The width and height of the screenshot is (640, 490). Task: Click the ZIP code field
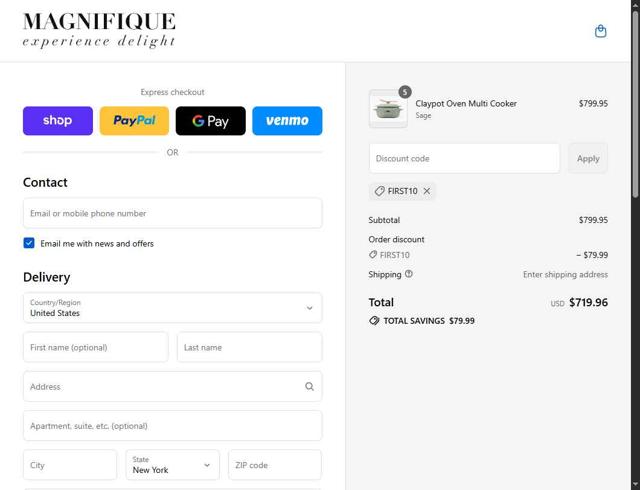coord(275,465)
